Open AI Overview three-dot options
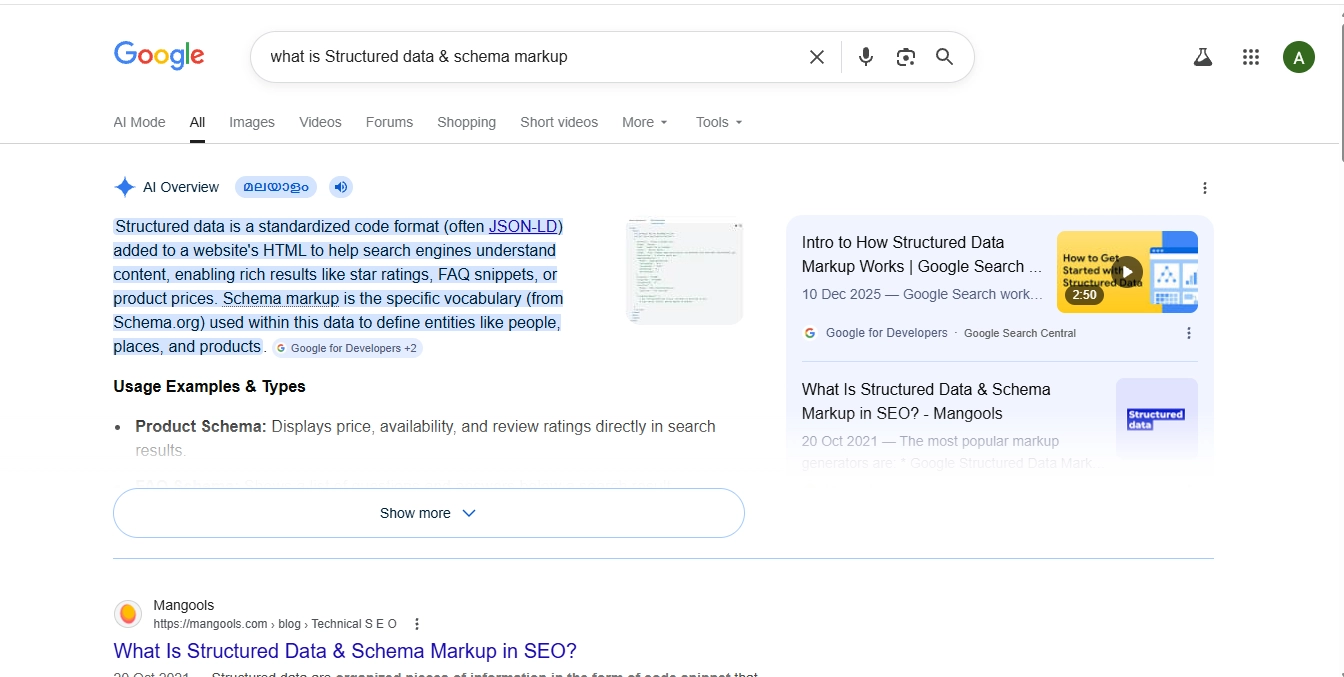Image resolution: width=1344 pixels, height=677 pixels. 1205,188
